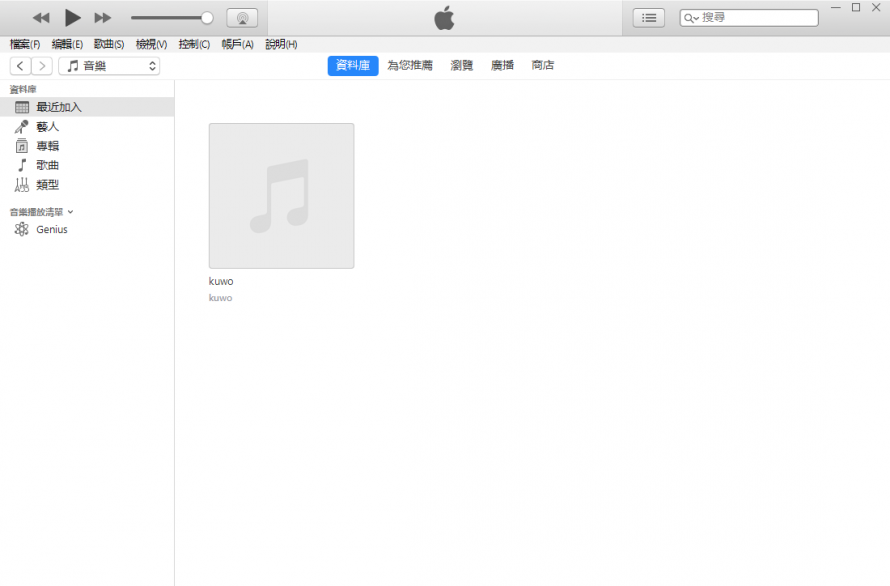Click the 類型 guitars icon
890x586 pixels.
pyautogui.click(x=22, y=185)
